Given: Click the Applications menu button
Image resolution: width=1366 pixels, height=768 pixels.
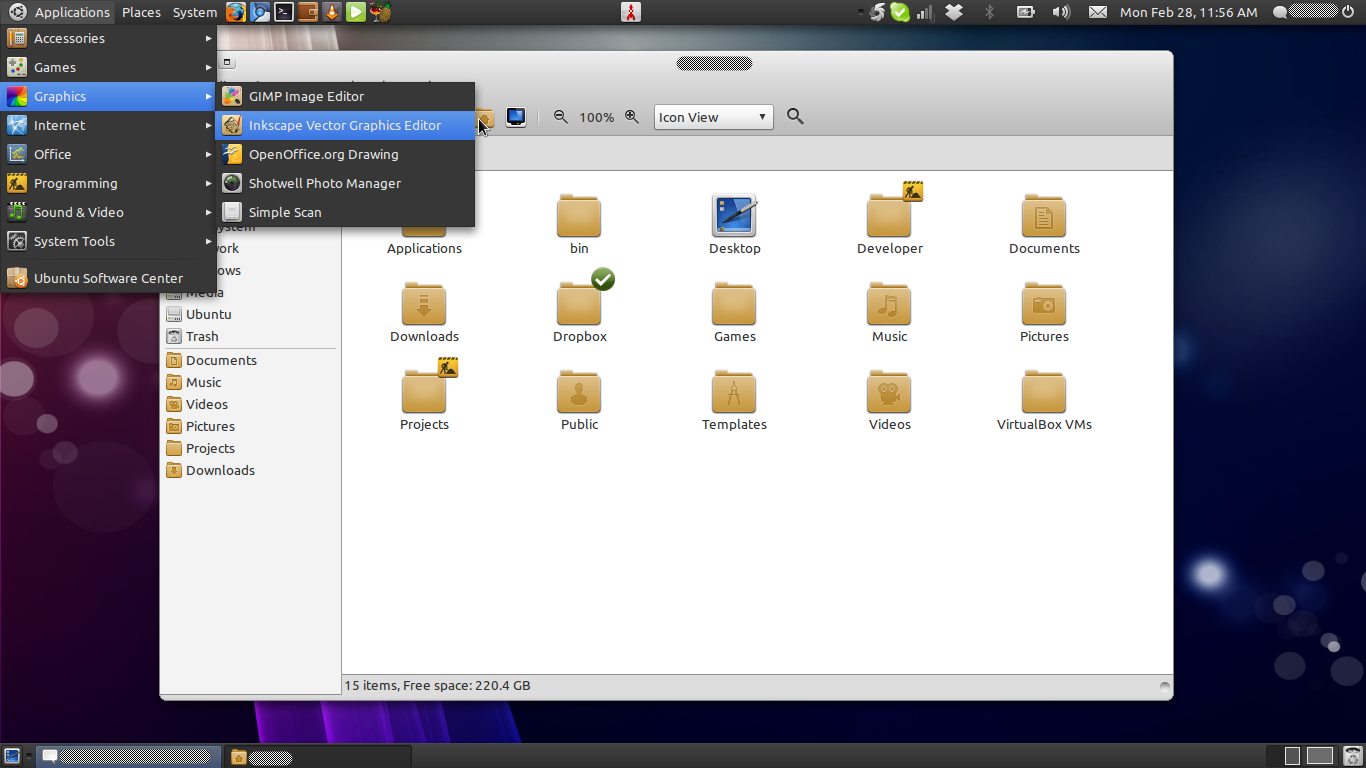Looking at the screenshot, I should pos(59,12).
